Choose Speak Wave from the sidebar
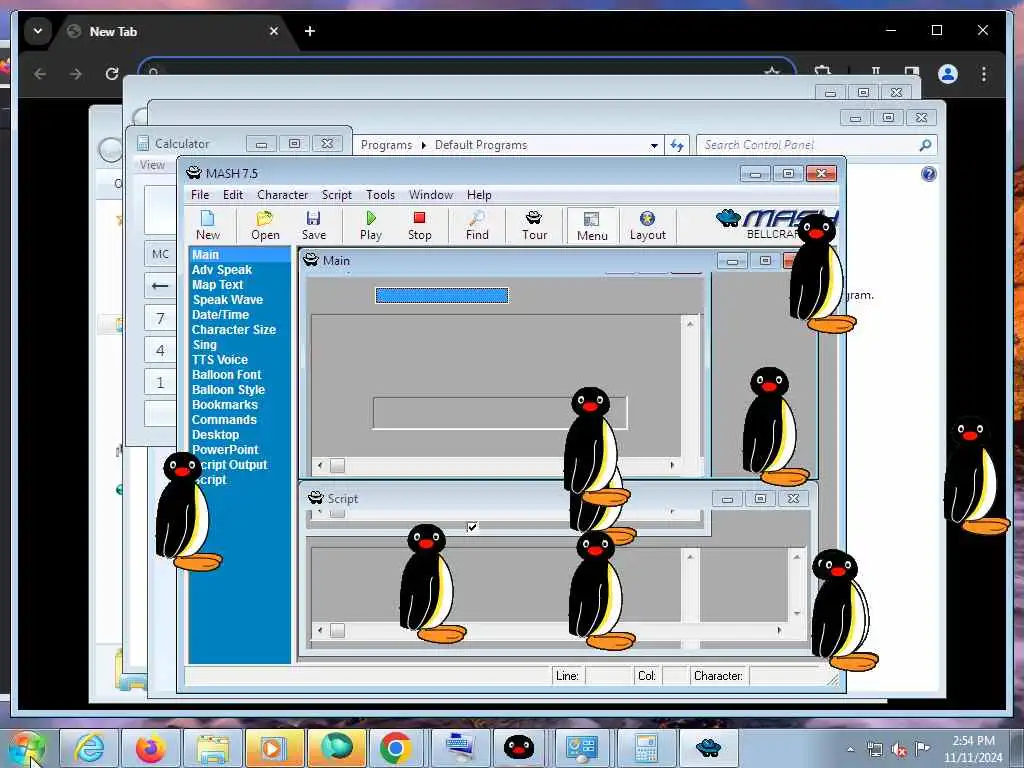Image resolution: width=1024 pixels, height=768 pixels. tap(227, 300)
